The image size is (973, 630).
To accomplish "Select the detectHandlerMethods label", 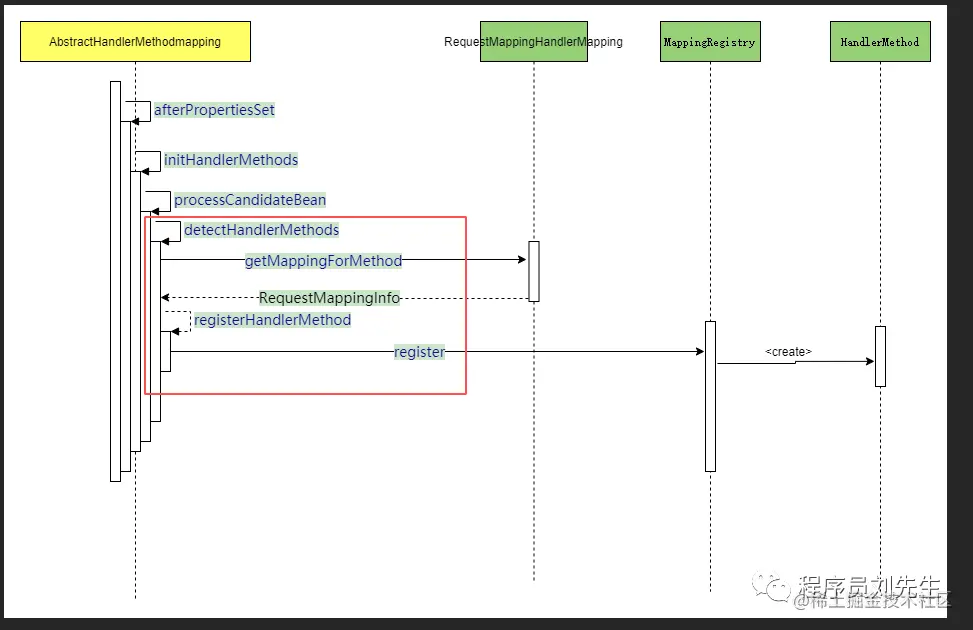I will click(261, 230).
